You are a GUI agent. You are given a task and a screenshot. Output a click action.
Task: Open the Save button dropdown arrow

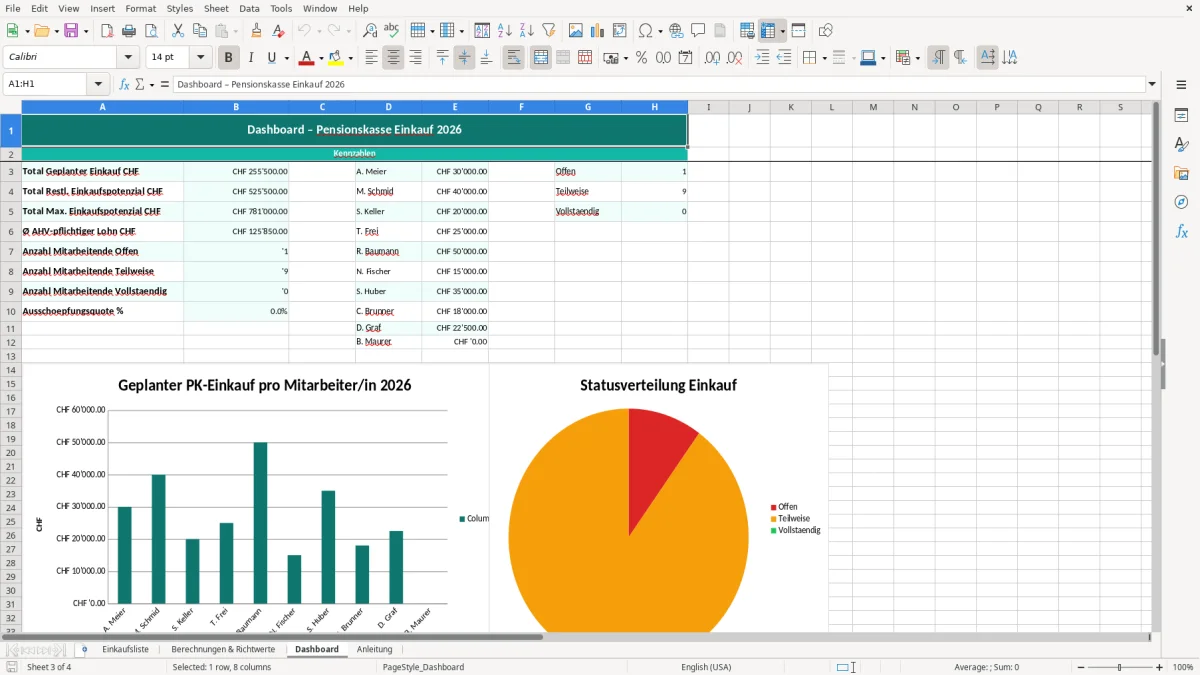point(86,31)
